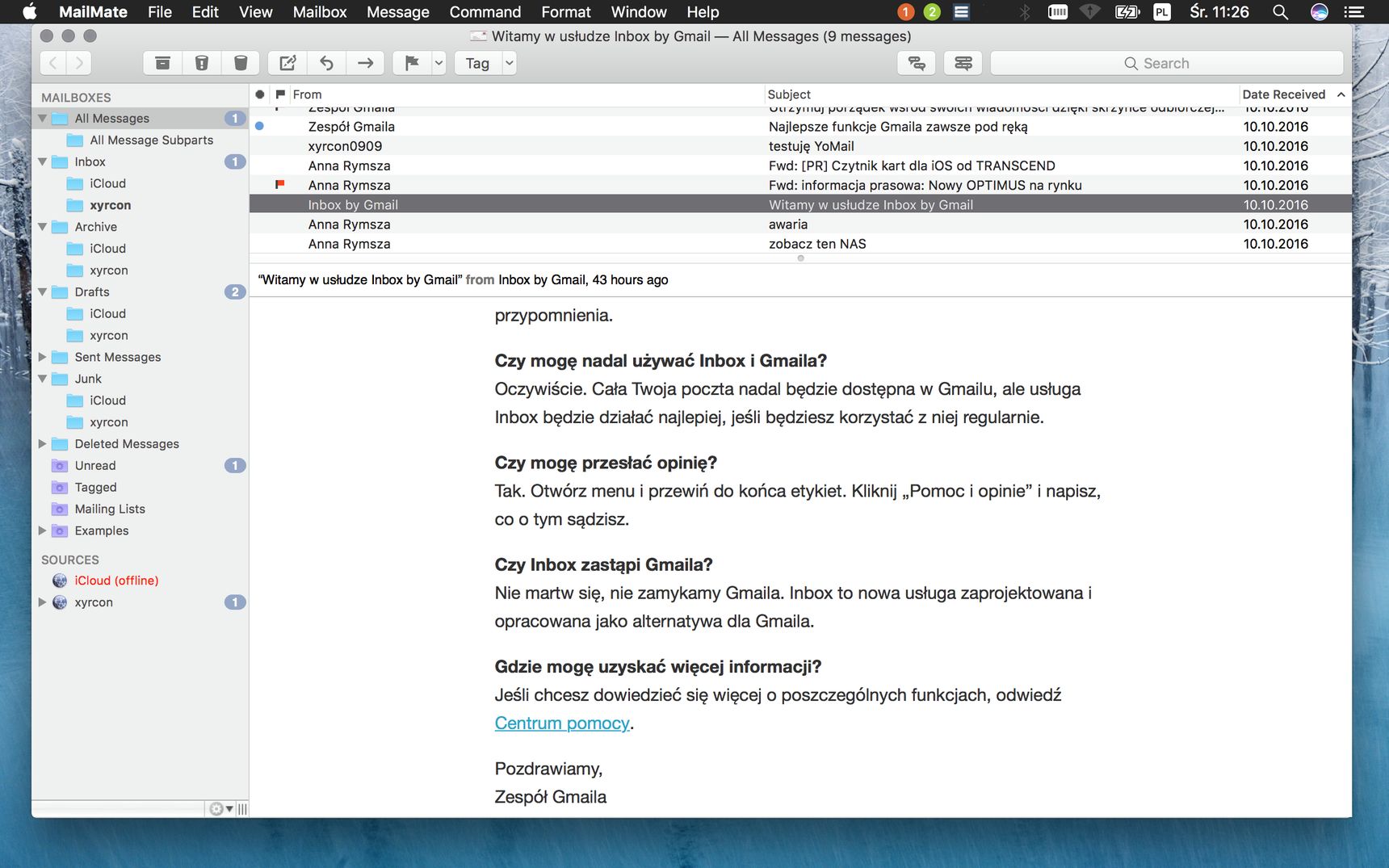Collapse the Drafts mailbox tree
This screenshot has height=868, width=1389.
point(42,291)
